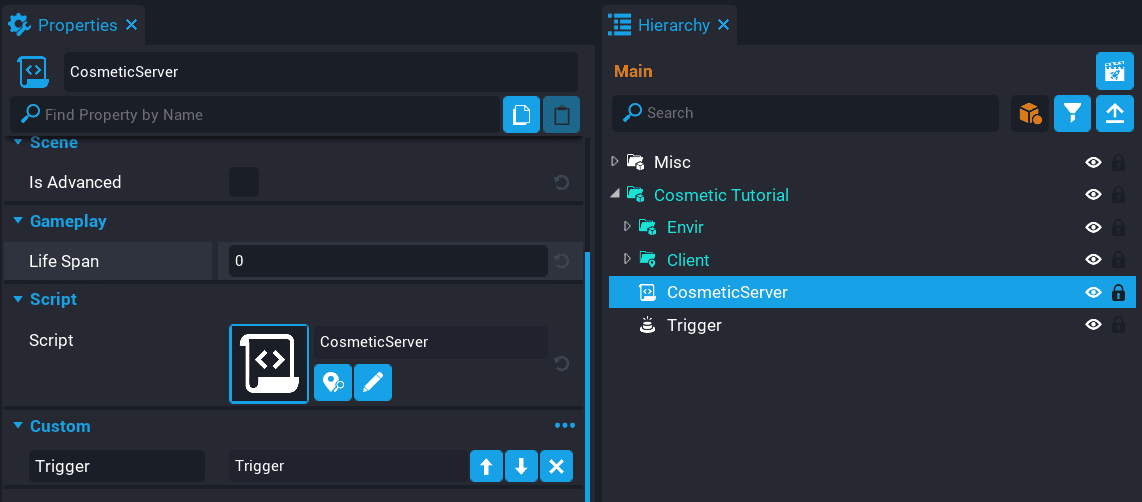Collapse the Cosmetic Tutorial folder

click(x=614, y=194)
